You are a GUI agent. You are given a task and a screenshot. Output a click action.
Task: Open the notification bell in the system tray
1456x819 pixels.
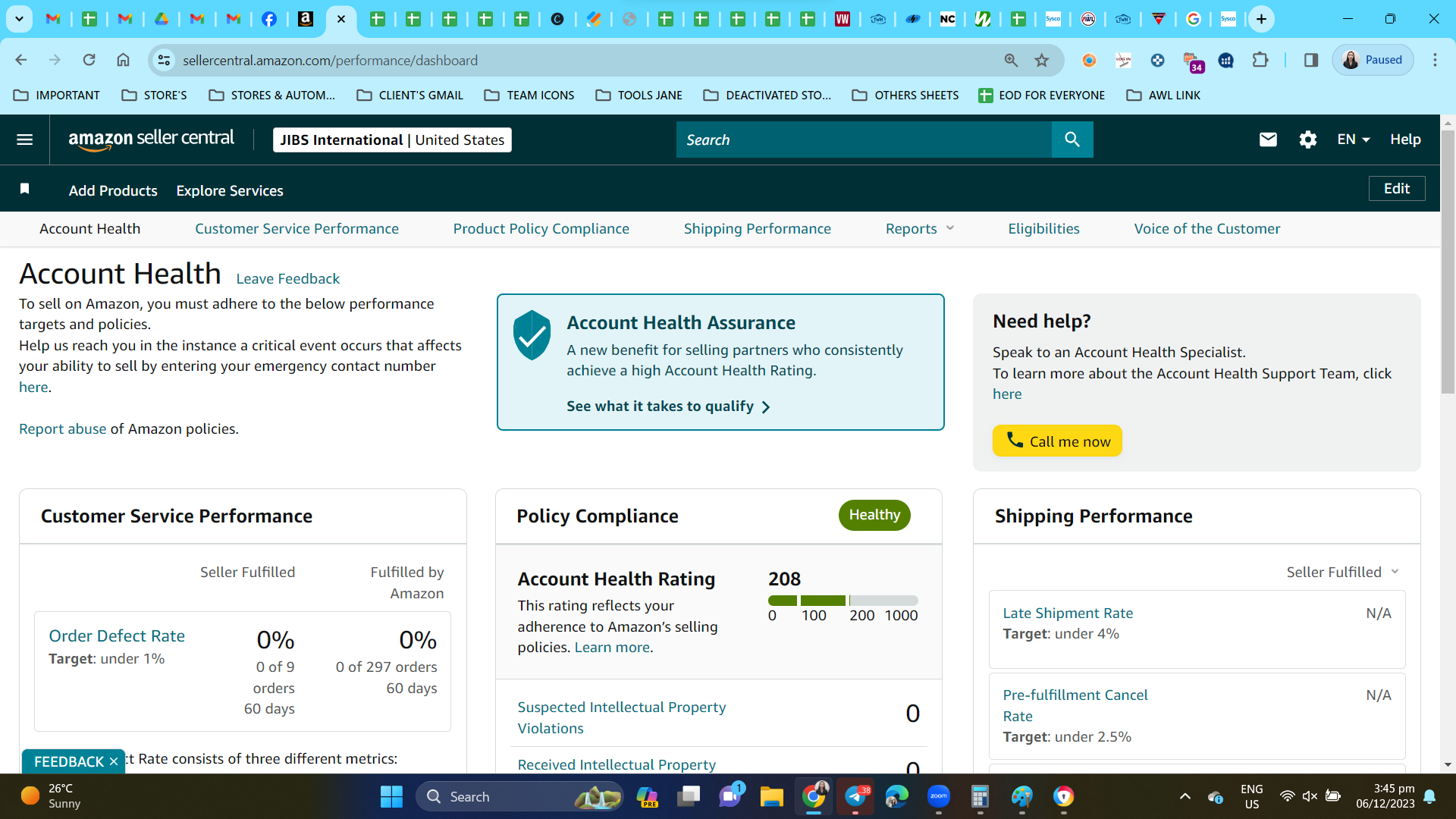pyautogui.click(x=1429, y=796)
